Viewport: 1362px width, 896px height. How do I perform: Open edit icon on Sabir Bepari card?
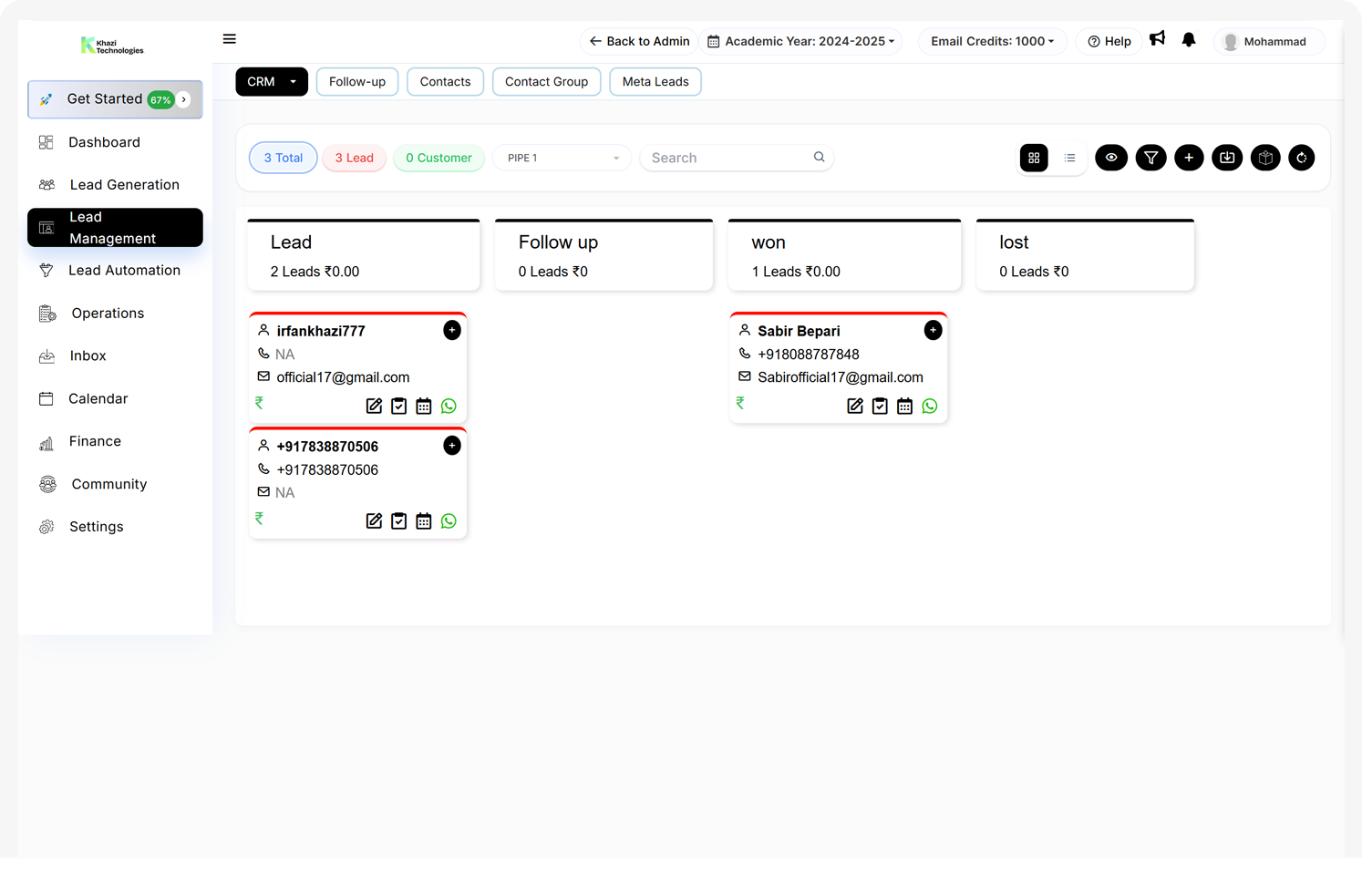point(855,407)
